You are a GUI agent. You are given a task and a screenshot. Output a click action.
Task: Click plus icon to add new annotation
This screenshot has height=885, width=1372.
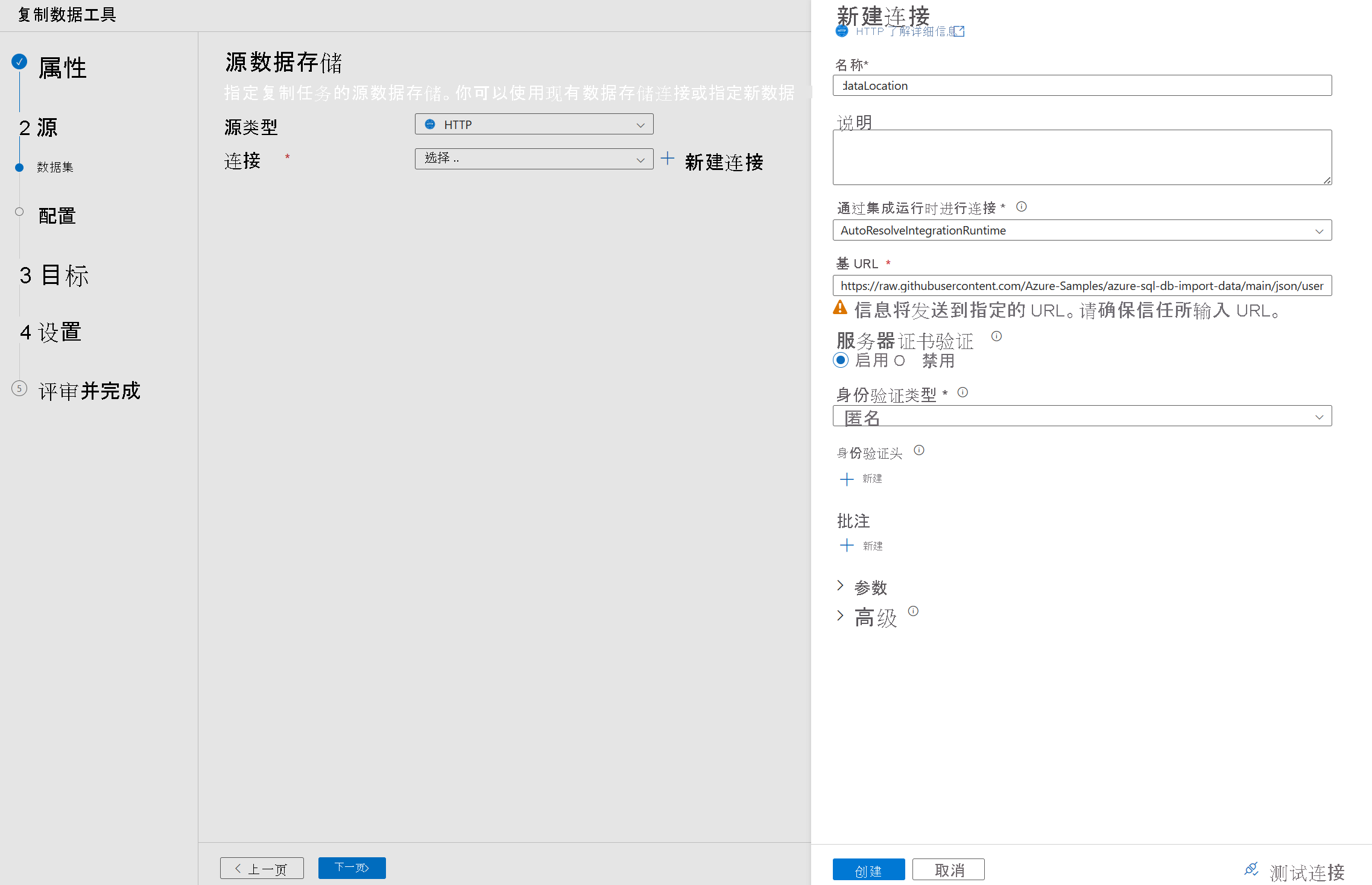click(x=847, y=546)
